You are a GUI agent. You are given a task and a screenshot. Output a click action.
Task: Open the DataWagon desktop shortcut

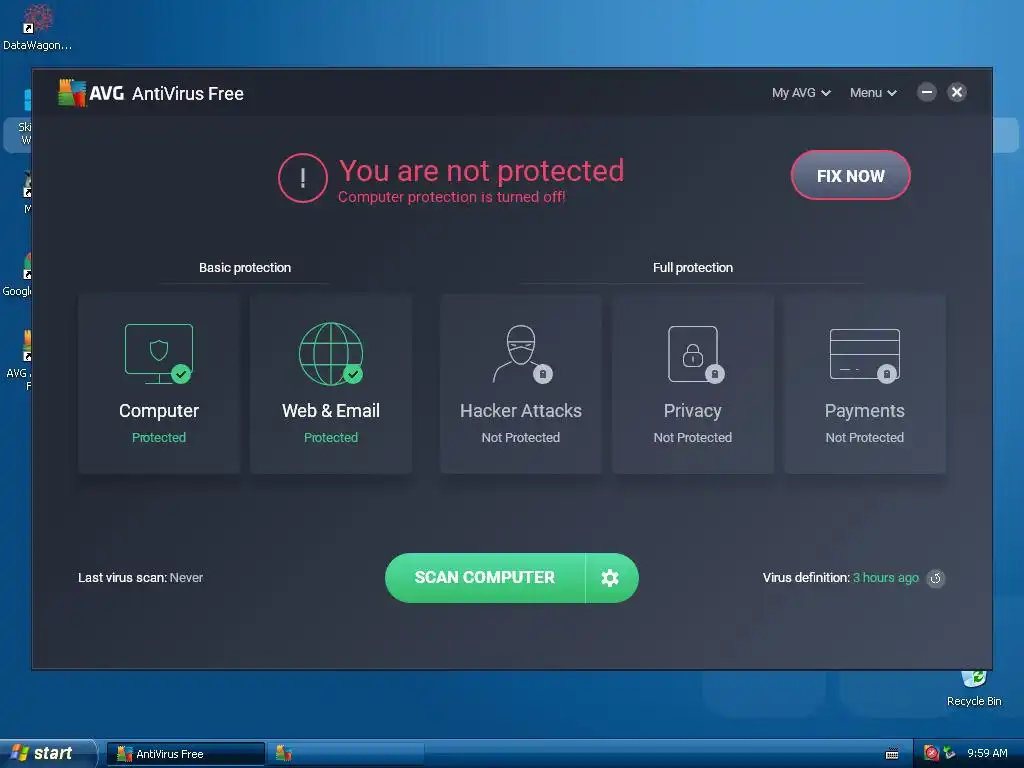pyautogui.click(x=37, y=26)
